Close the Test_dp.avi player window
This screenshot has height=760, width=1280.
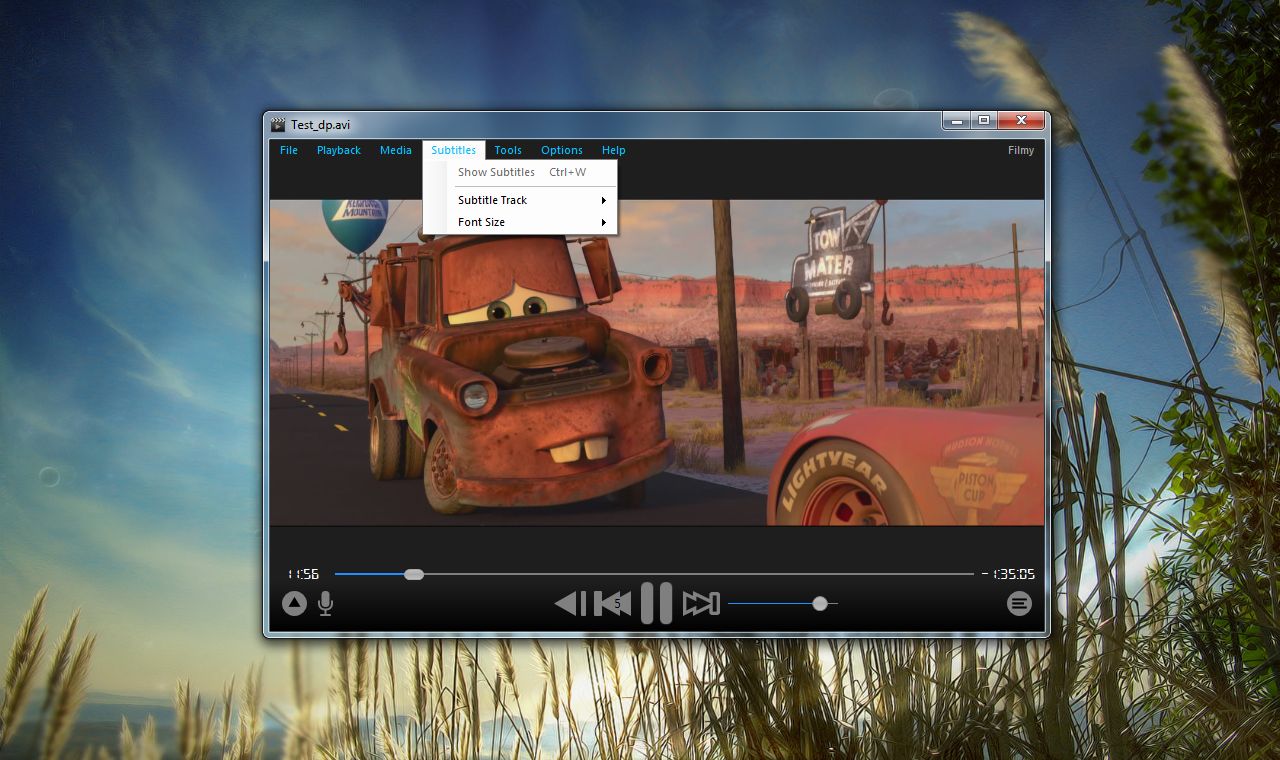tap(1021, 120)
